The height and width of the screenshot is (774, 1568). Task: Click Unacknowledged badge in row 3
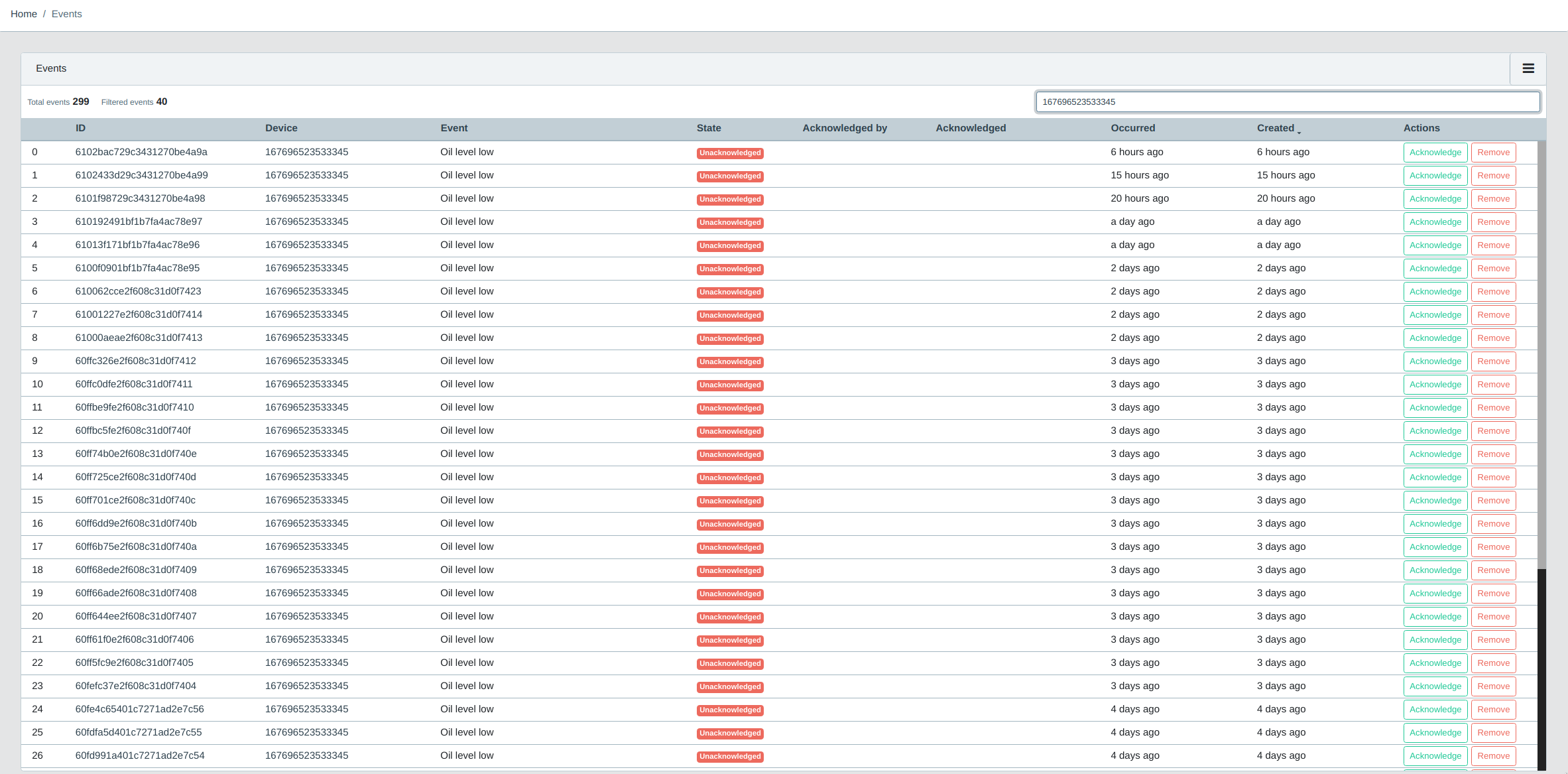point(729,223)
